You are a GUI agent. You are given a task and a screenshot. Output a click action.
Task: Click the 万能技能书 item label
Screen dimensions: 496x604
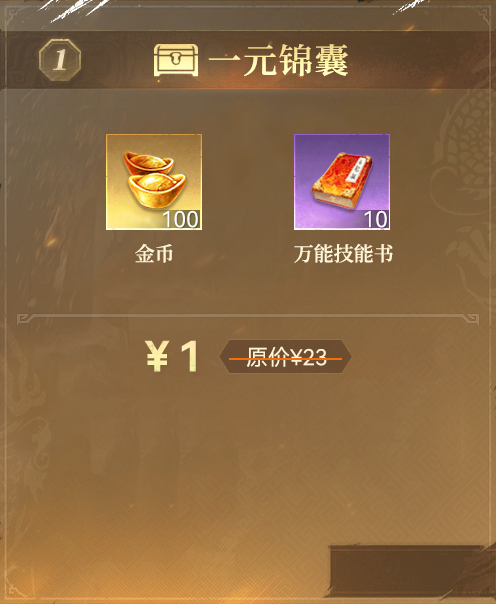(343, 254)
